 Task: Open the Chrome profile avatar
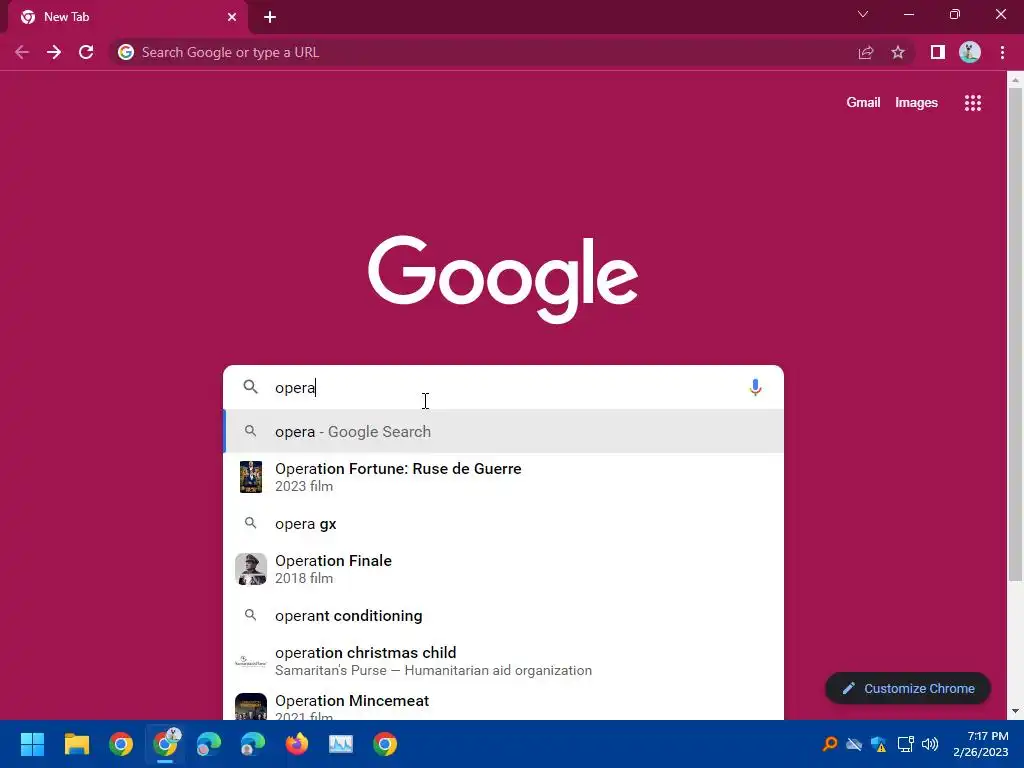(970, 52)
